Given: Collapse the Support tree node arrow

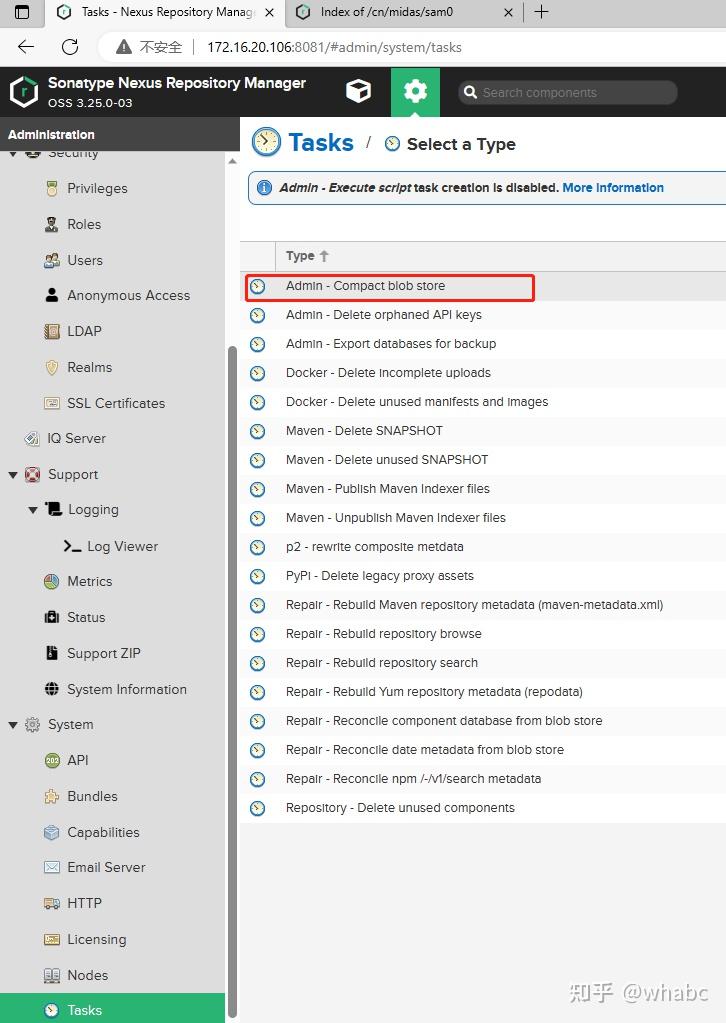Looking at the screenshot, I should click(12, 475).
